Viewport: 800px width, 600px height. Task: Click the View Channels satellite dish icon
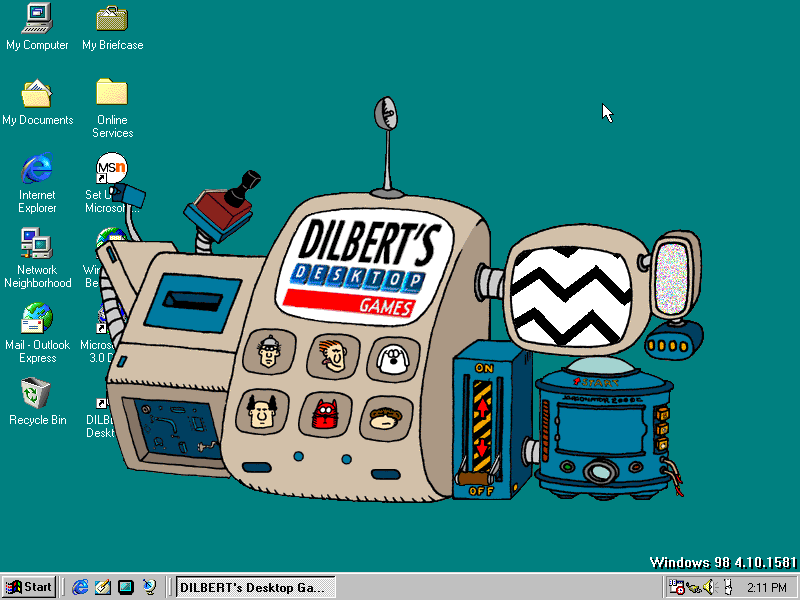149,587
